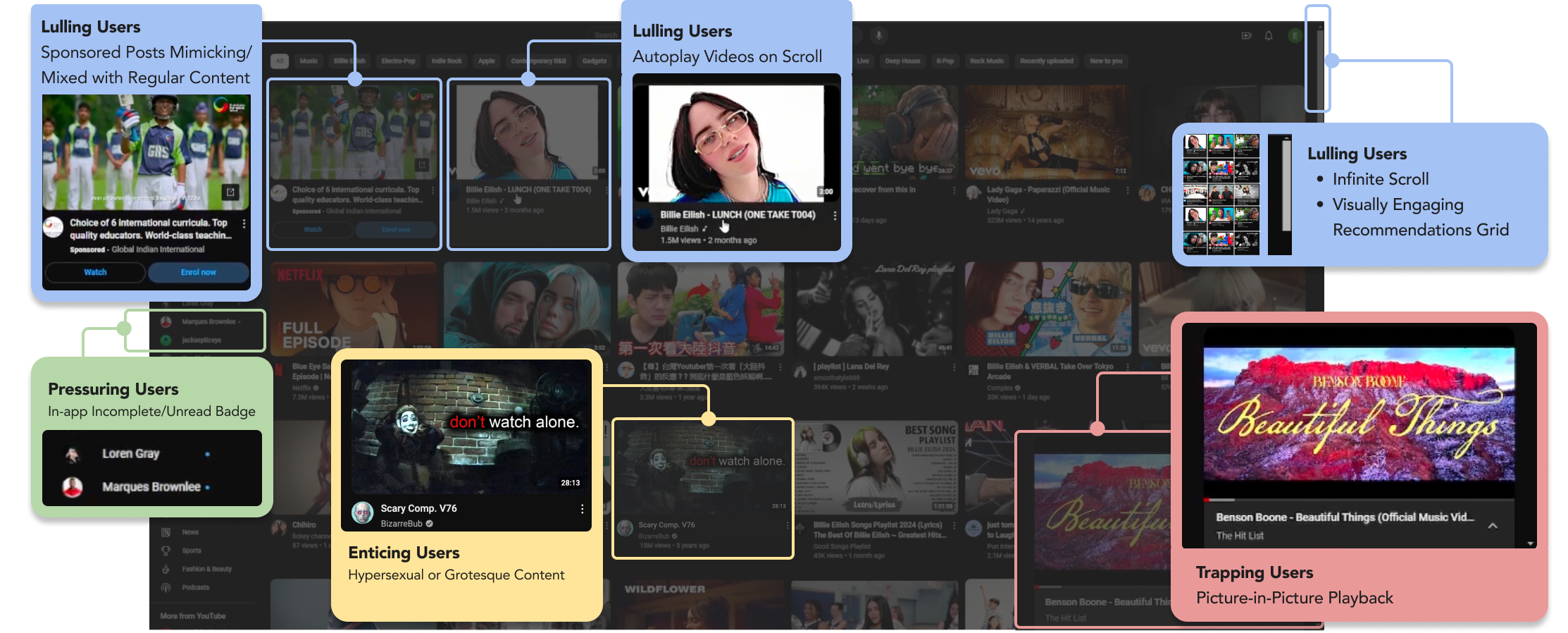Select the Music filter chip
The width and height of the screenshot is (1568, 633).
click(x=309, y=61)
